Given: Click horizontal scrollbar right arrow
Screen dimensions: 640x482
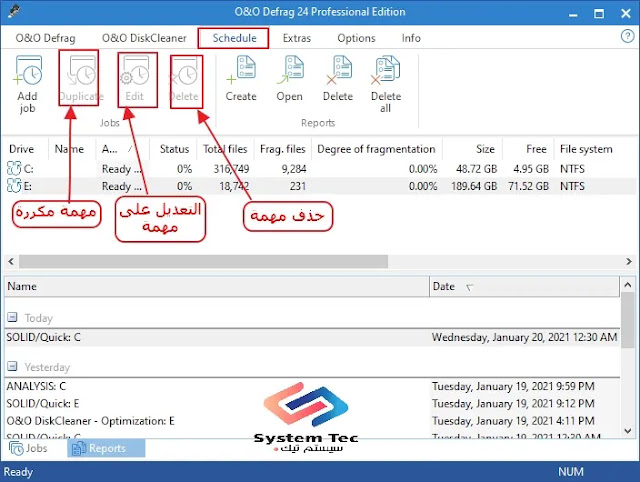Looking at the screenshot, I should (x=629, y=261).
